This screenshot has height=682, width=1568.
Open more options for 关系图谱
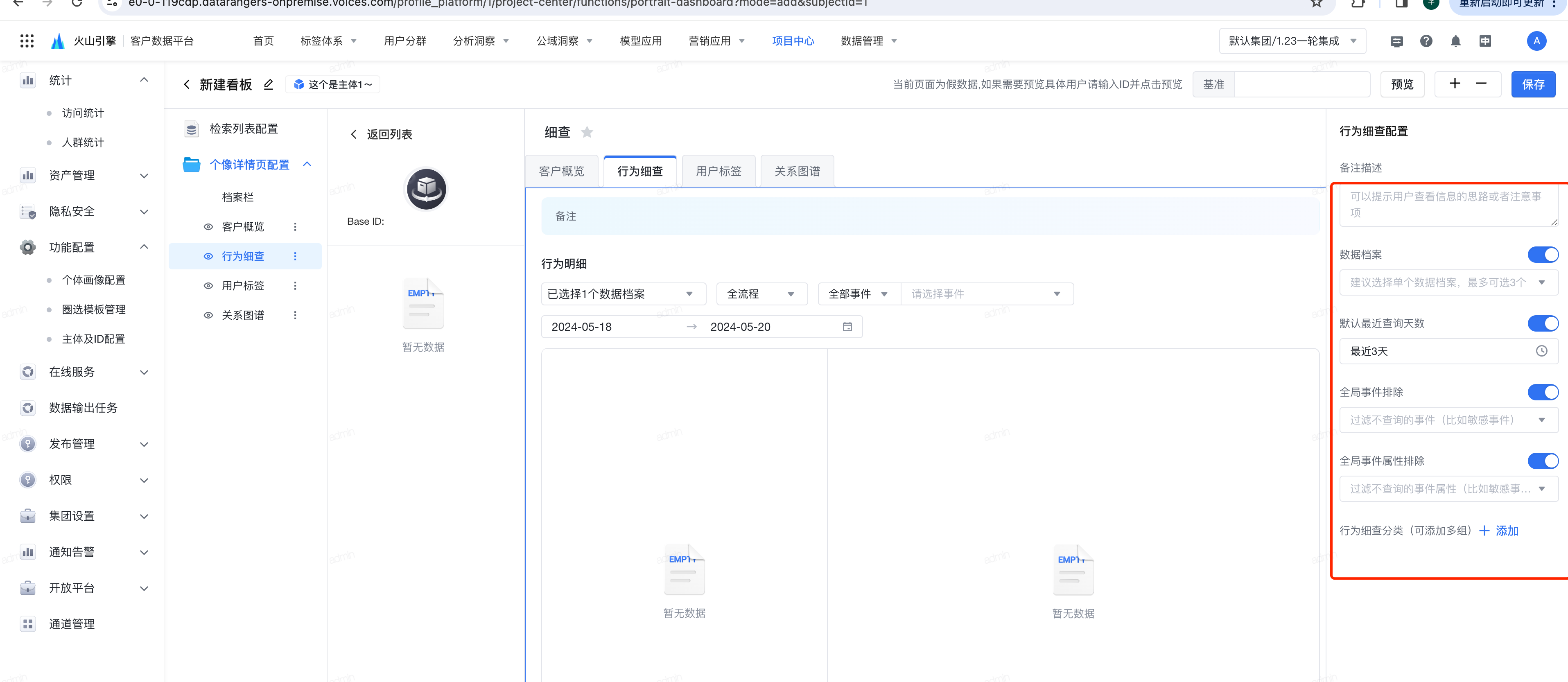(295, 315)
